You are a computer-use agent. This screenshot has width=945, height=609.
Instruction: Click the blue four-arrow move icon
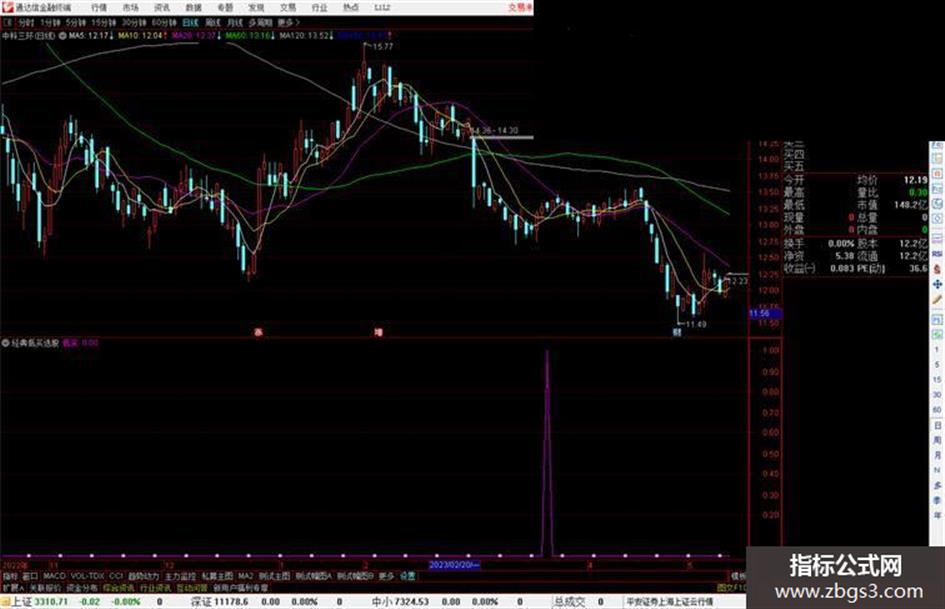[x=937, y=284]
